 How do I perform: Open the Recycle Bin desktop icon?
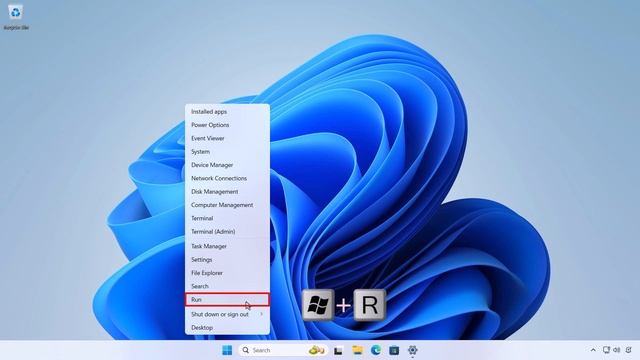(16, 17)
